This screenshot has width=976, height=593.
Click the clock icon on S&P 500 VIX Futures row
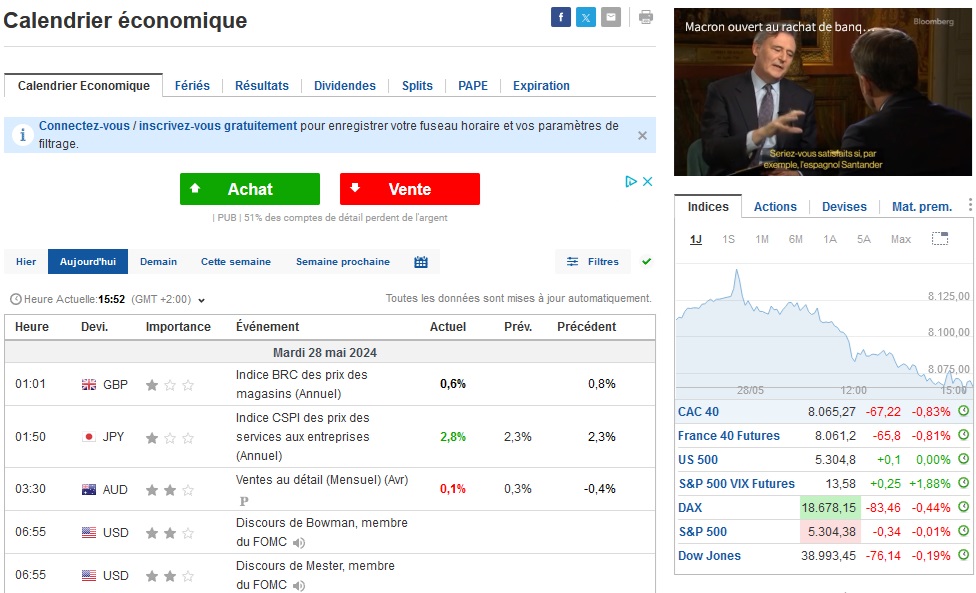(x=964, y=483)
